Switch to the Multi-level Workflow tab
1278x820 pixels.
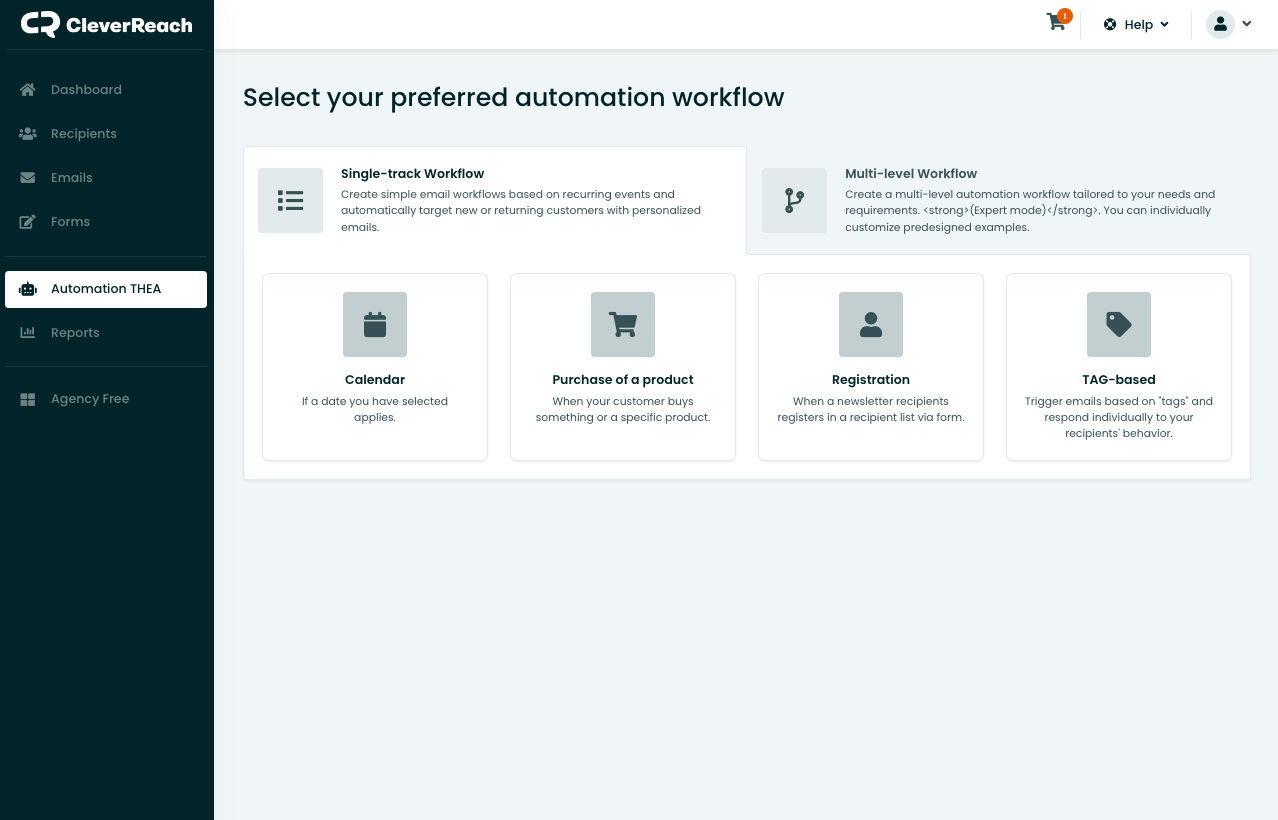997,200
